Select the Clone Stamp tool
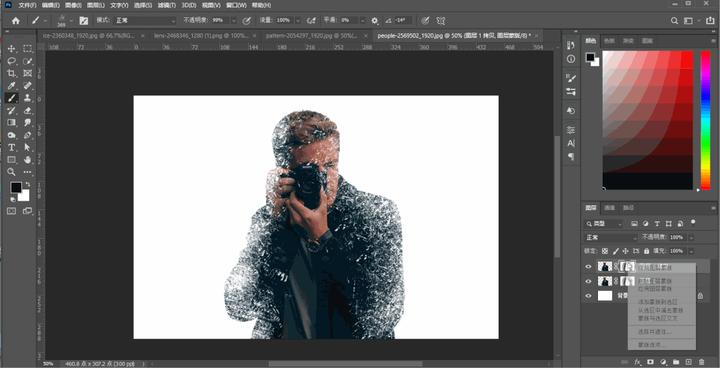 (28, 98)
